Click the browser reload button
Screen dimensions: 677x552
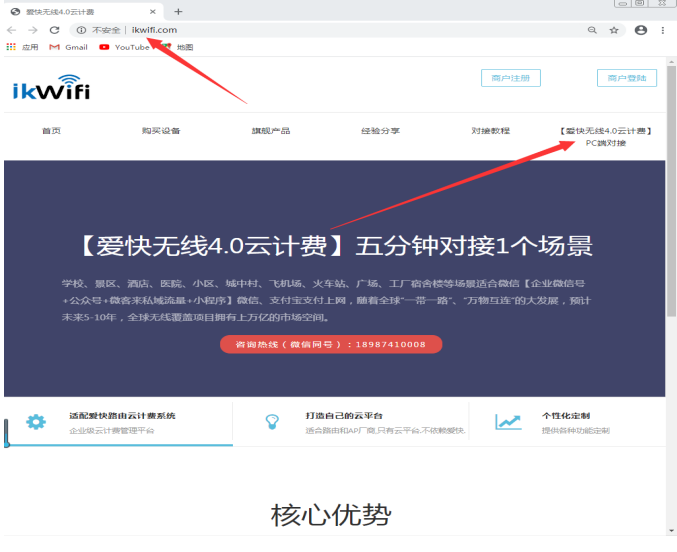click(54, 30)
